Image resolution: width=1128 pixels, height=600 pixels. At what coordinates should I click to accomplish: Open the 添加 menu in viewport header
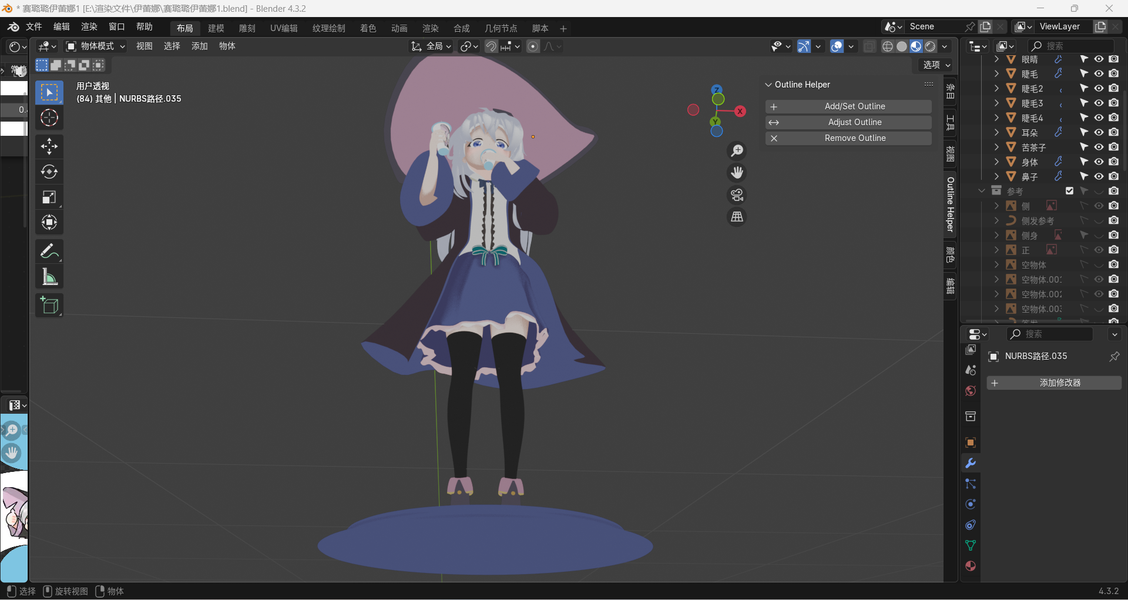199,46
